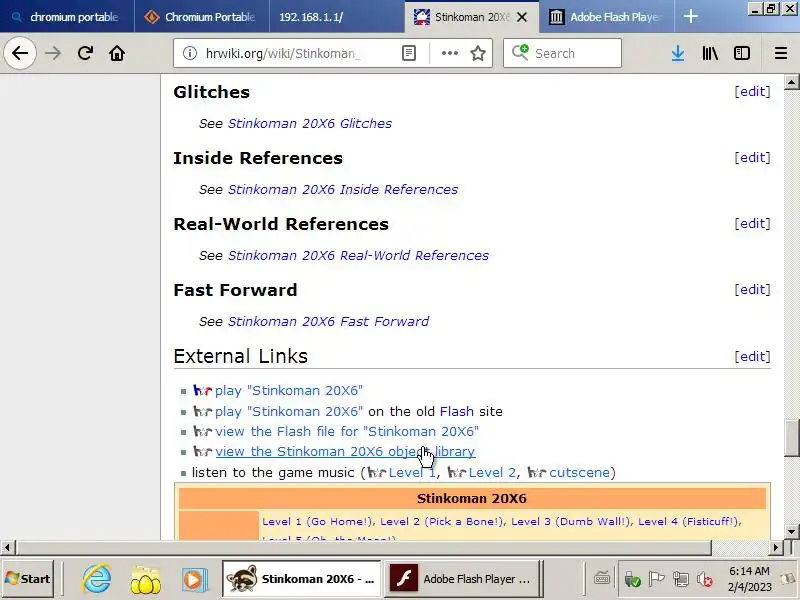Close the Stinkoman 20X6 tab
The width and height of the screenshot is (800, 600).
(522, 17)
